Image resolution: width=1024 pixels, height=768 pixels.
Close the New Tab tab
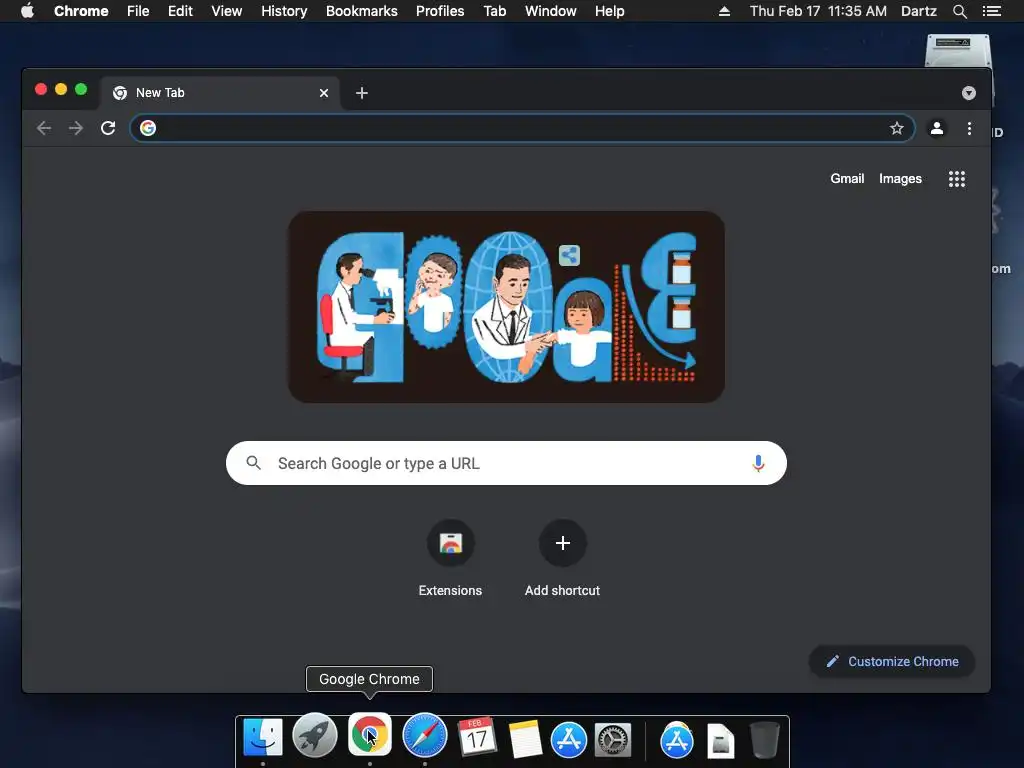click(324, 93)
